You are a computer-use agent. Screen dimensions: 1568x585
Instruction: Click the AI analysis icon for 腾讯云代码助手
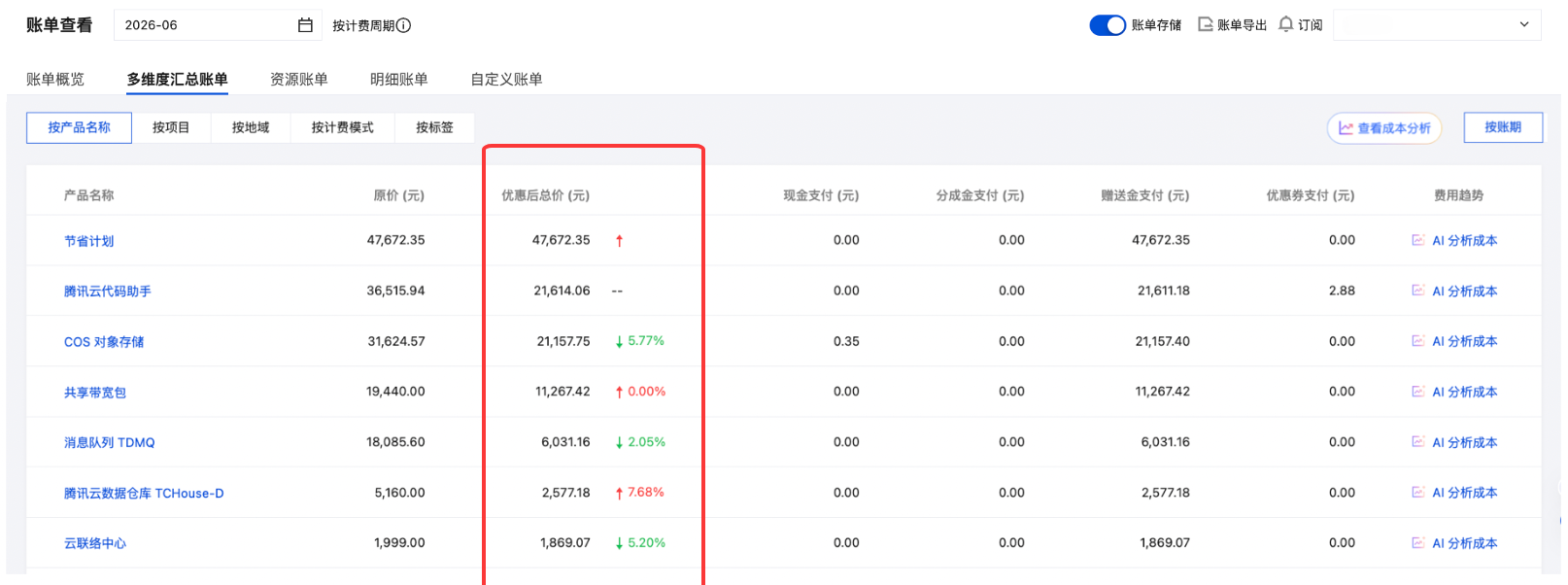tap(1418, 291)
